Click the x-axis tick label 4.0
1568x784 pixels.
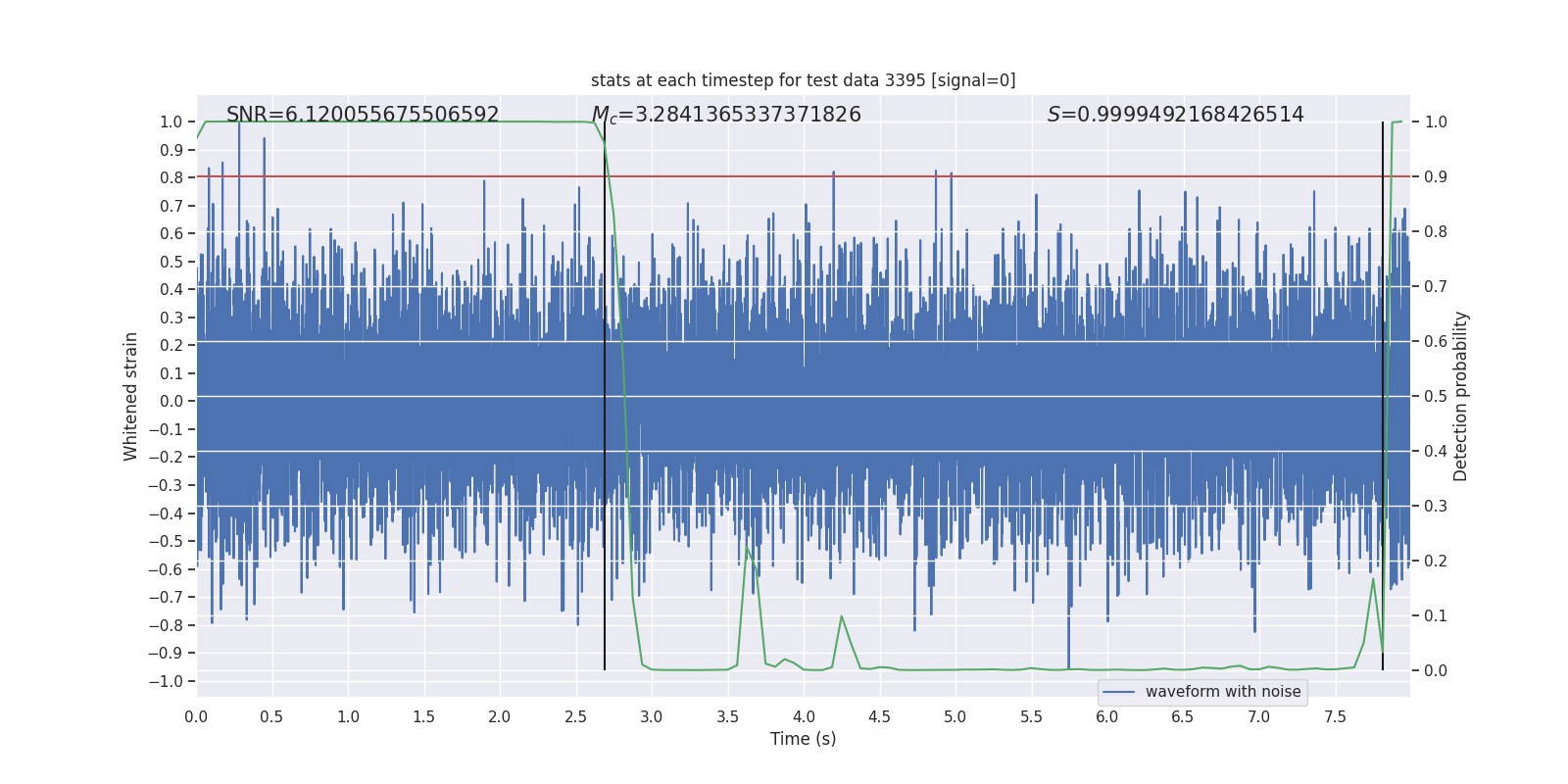point(804,716)
